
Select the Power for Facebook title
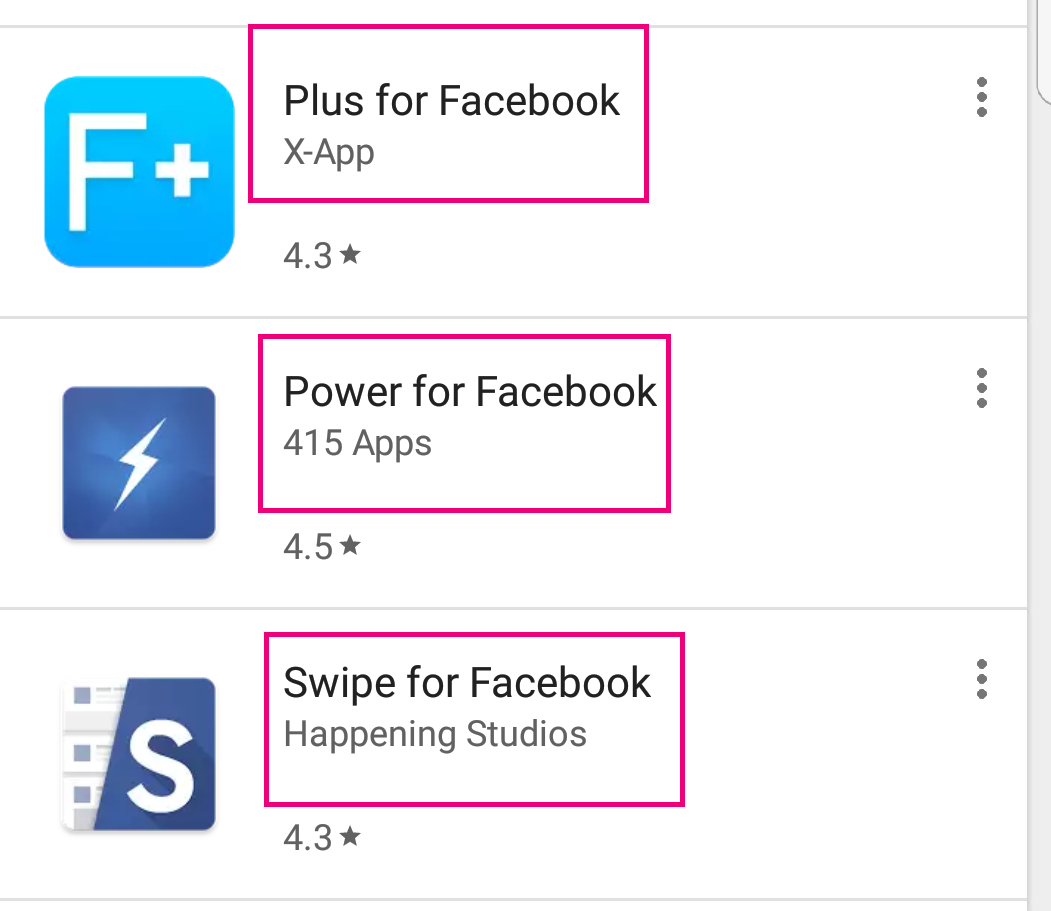pos(470,392)
